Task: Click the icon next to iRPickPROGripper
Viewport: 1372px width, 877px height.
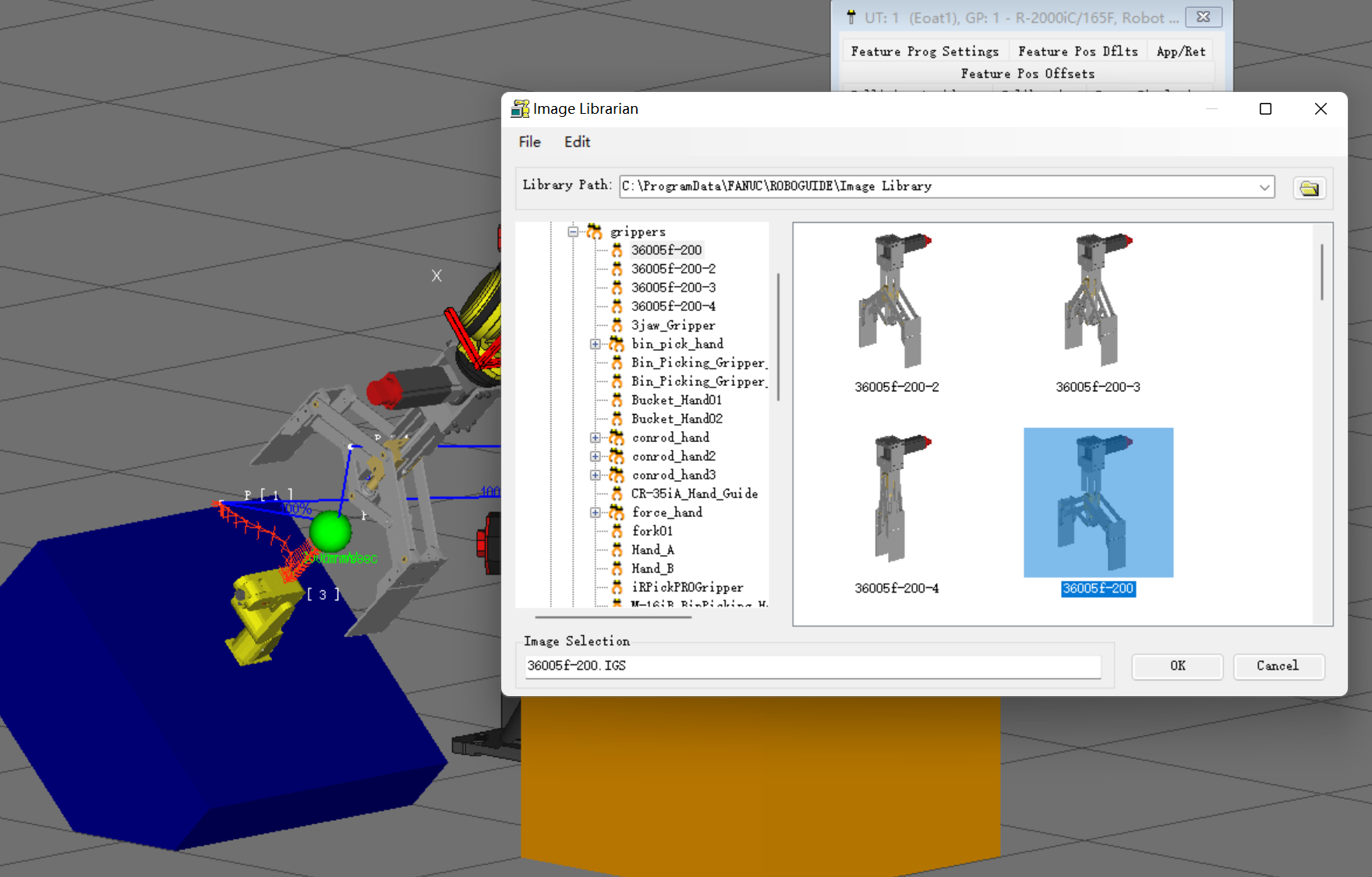Action: (x=617, y=587)
